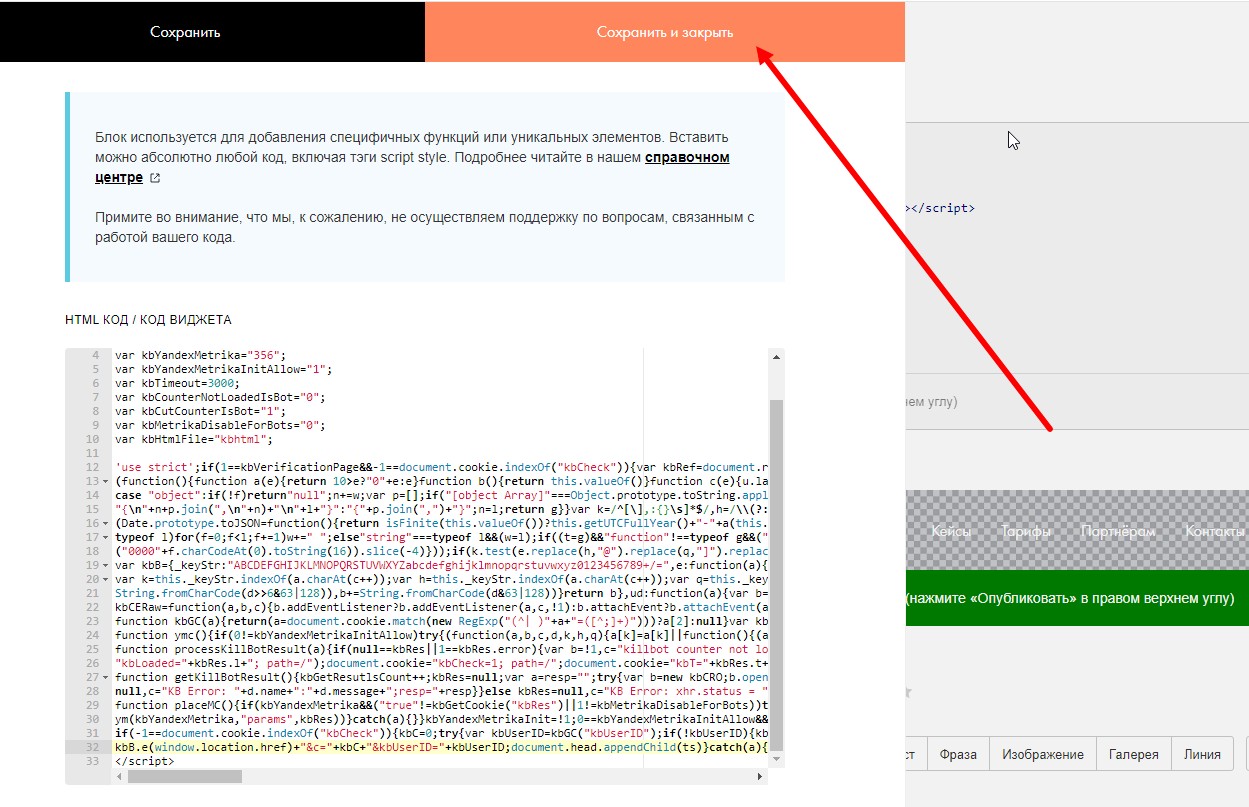Click line number 4 in gutter

tap(95, 355)
